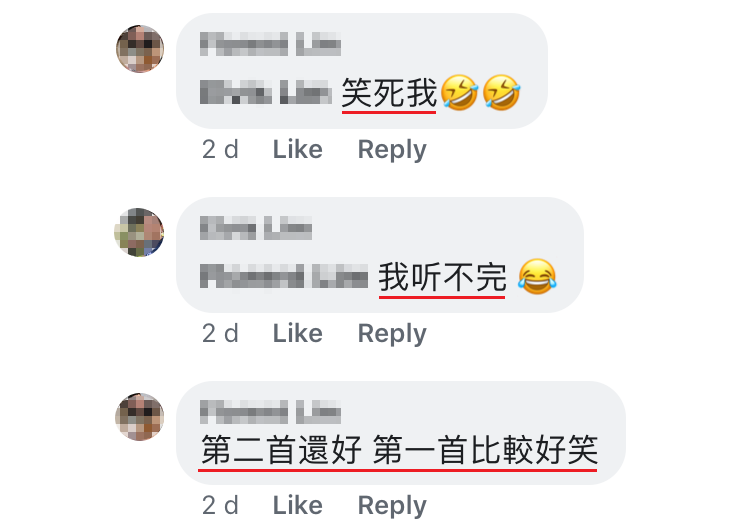
Task: Click the first rolling-laugh emoji in the first comment
Action: 459,92
